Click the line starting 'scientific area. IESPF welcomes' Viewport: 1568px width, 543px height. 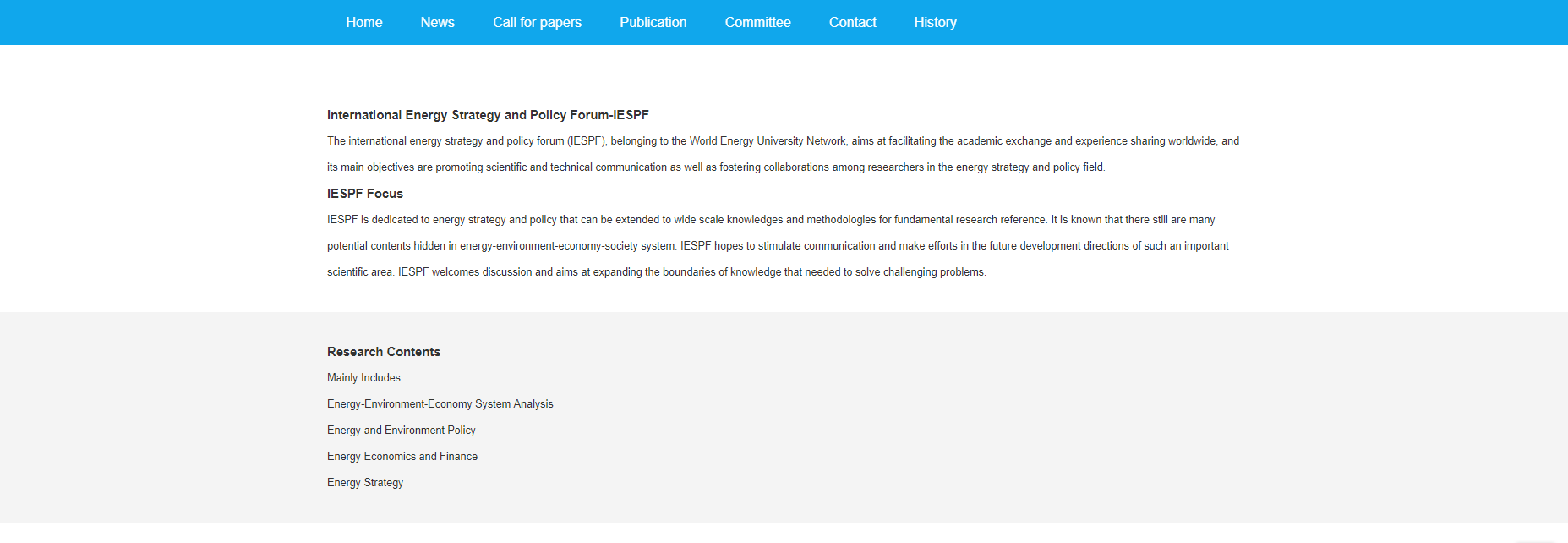[656, 272]
